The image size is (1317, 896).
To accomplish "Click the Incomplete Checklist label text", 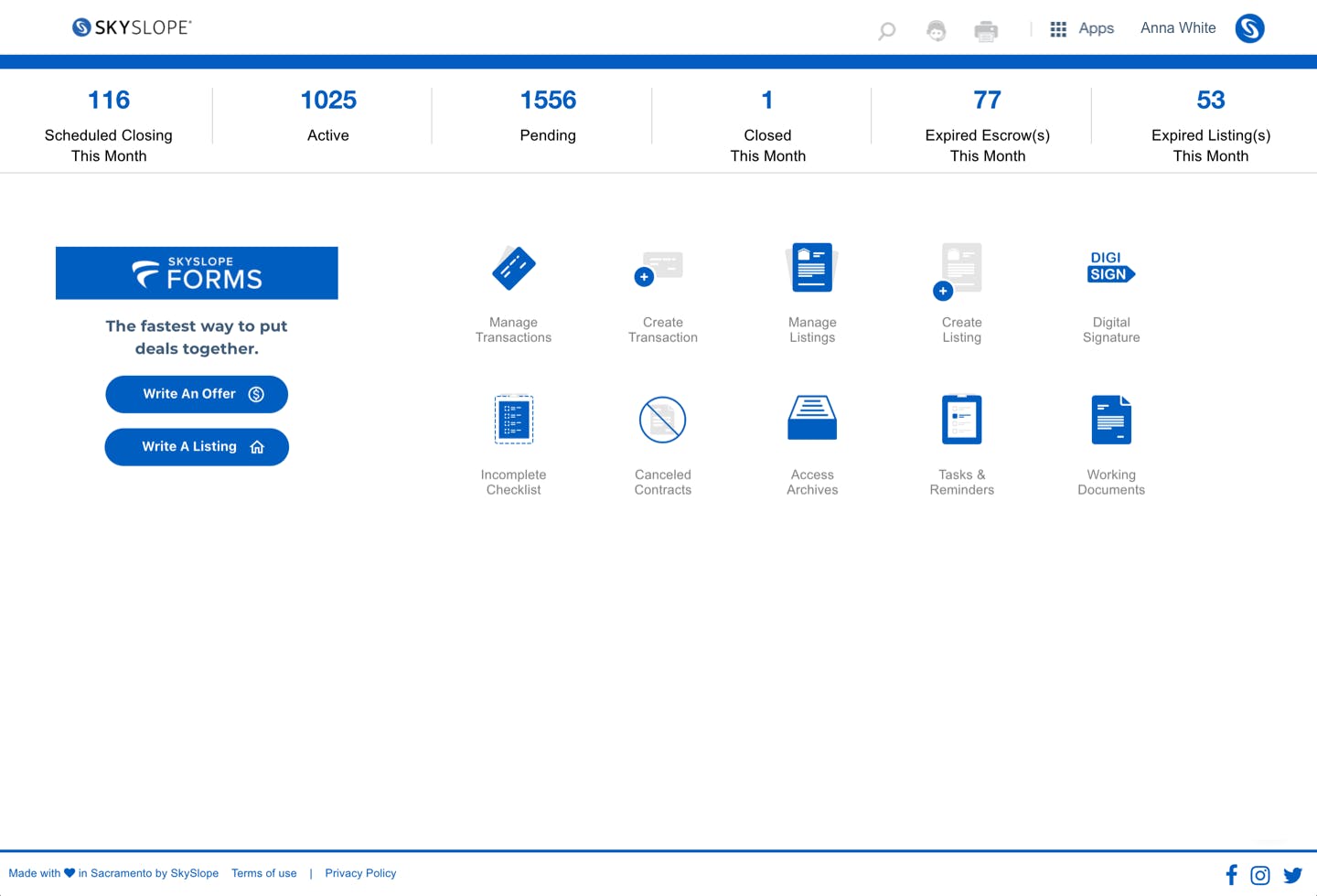I will (514, 483).
